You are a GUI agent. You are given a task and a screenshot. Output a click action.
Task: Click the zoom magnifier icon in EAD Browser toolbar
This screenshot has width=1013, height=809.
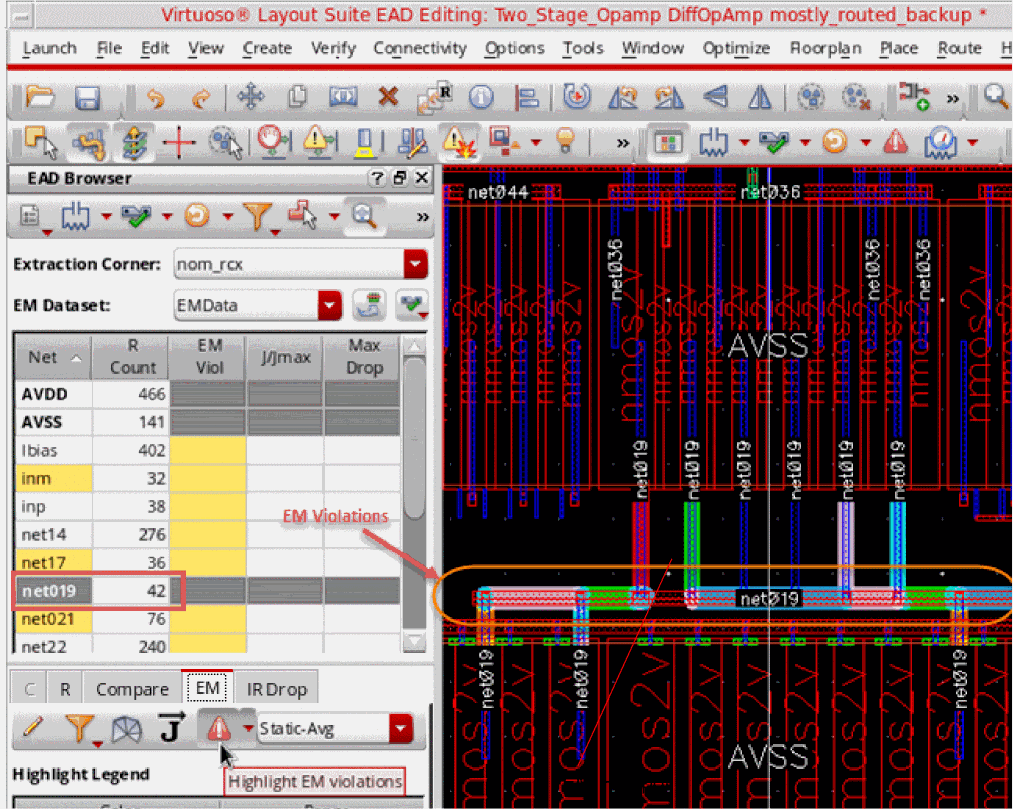coord(364,215)
